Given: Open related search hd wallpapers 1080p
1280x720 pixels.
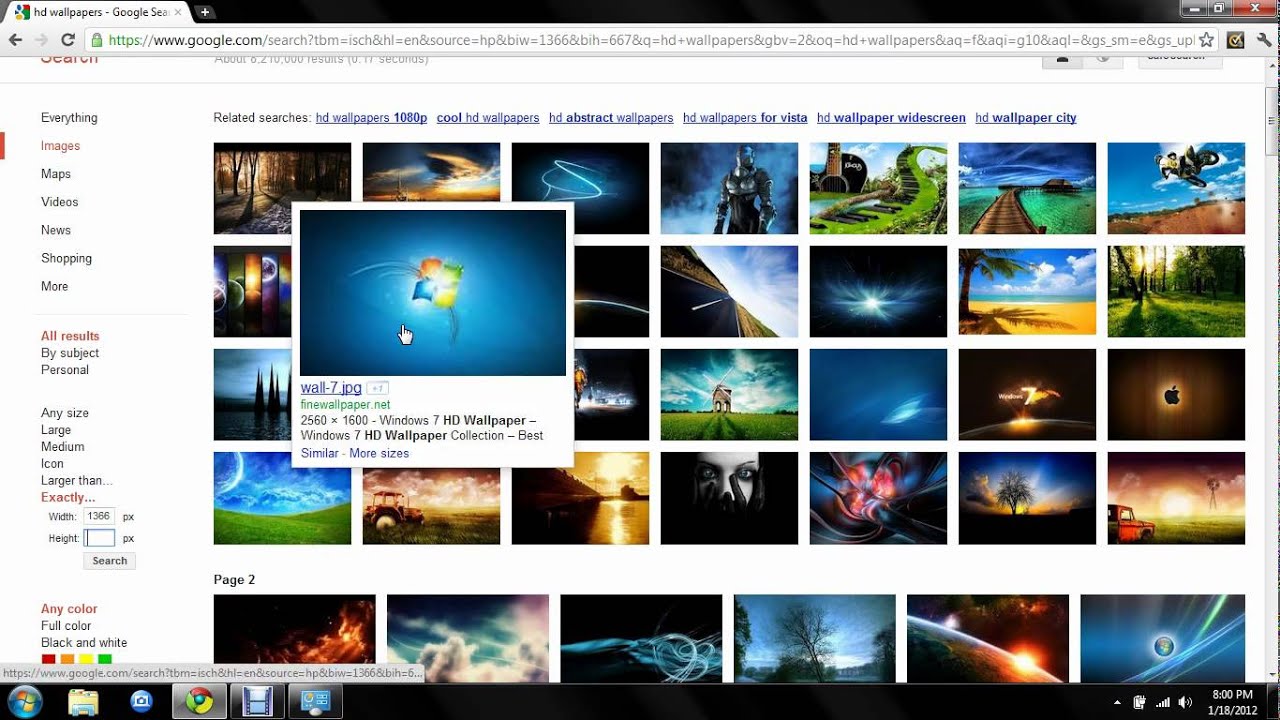Looking at the screenshot, I should coord(371,118).
